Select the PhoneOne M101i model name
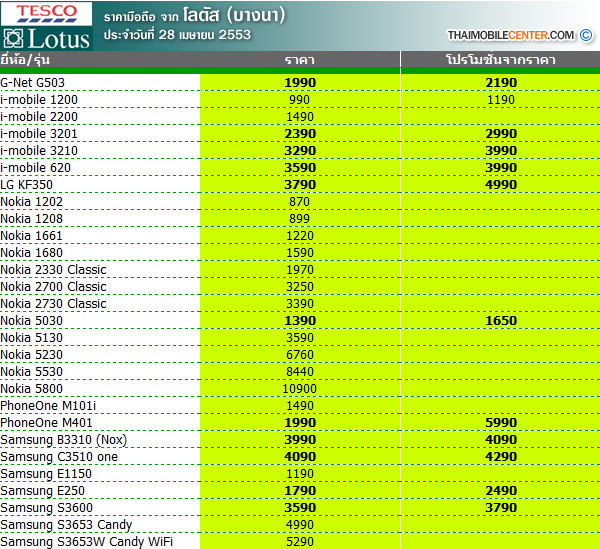 [x=48, y=406]
